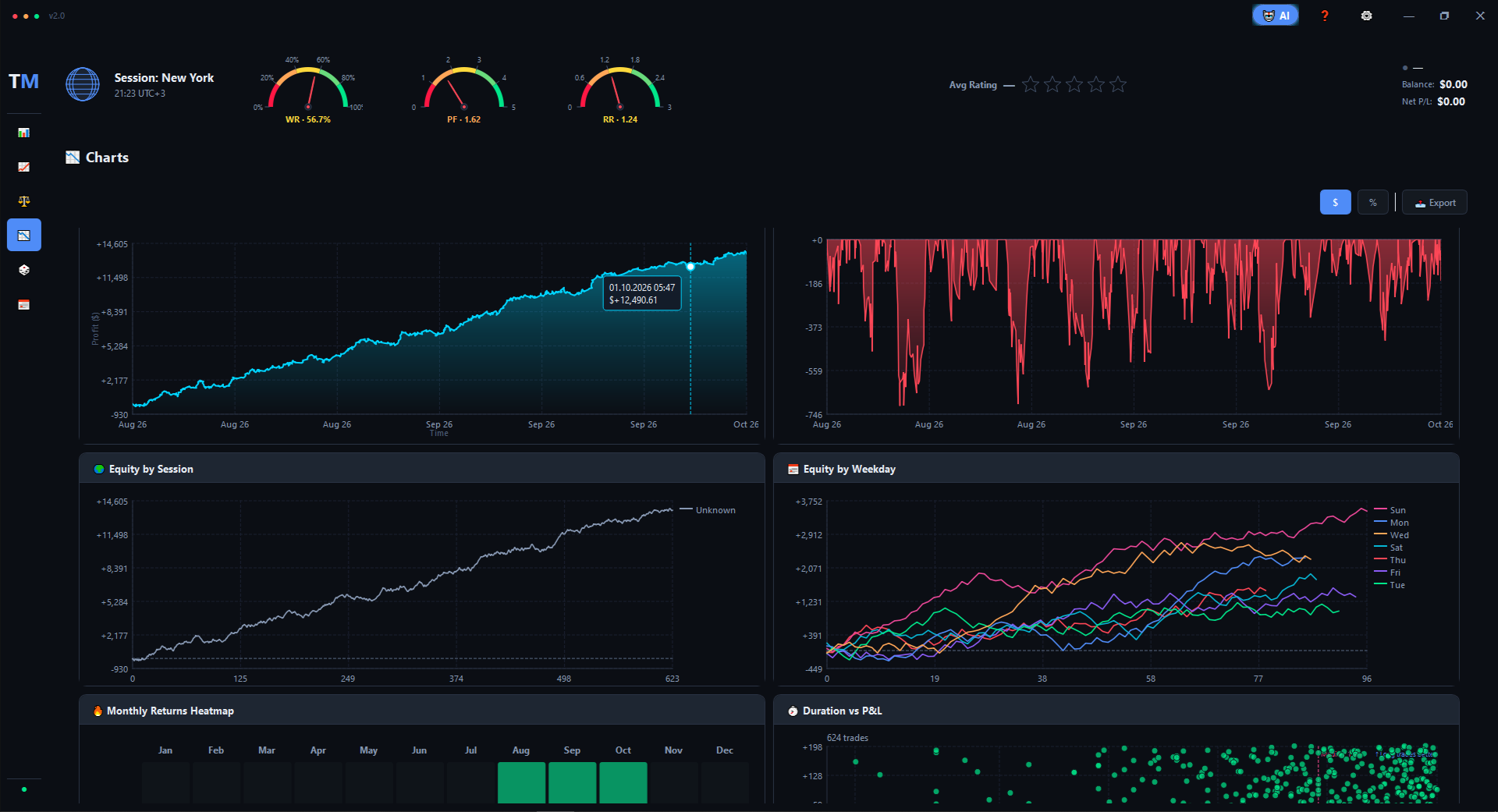Click the first rating star

click(x=1031, y=84)
